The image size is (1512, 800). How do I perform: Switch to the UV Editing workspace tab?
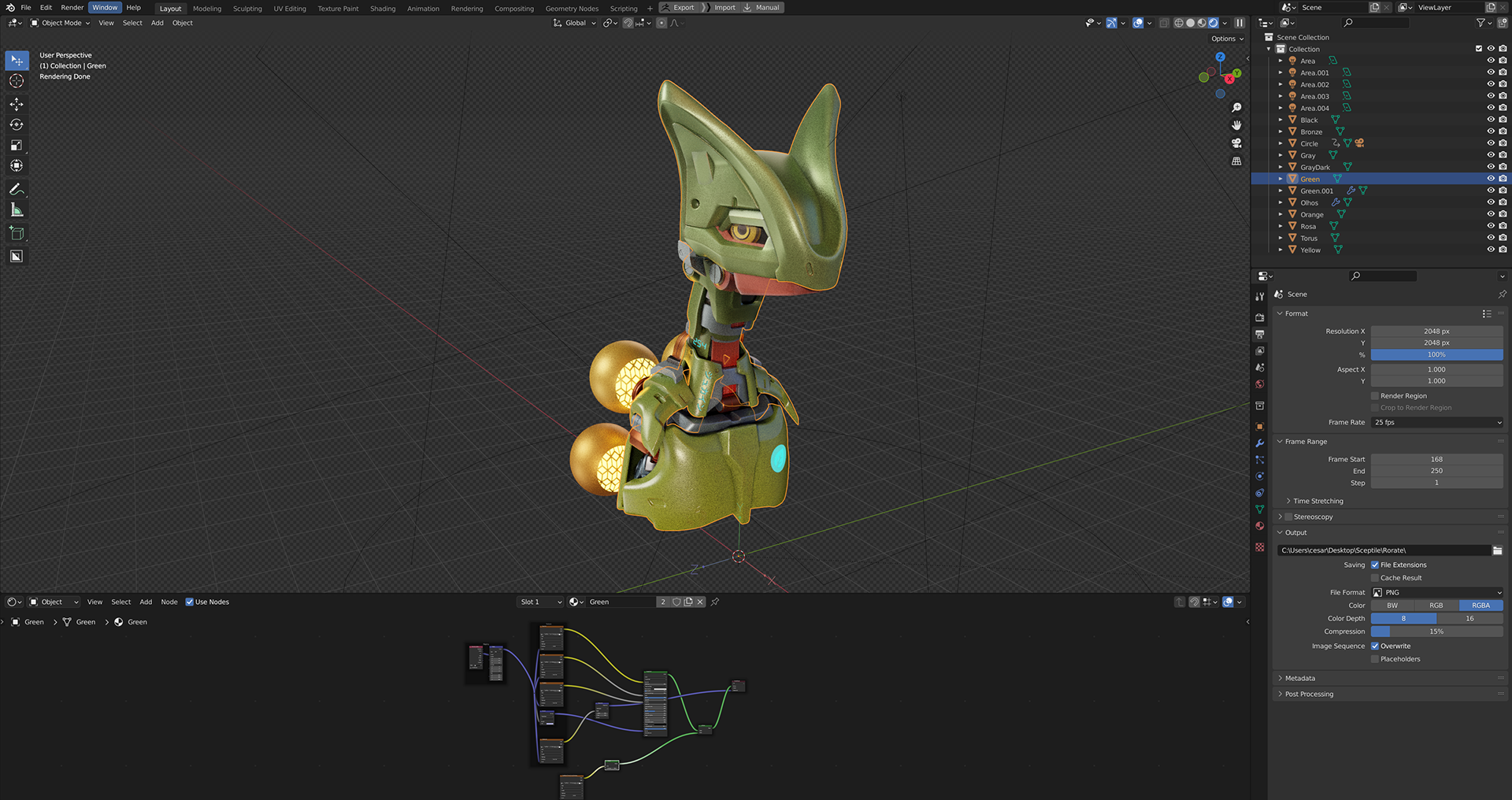[x=290, y=9]
